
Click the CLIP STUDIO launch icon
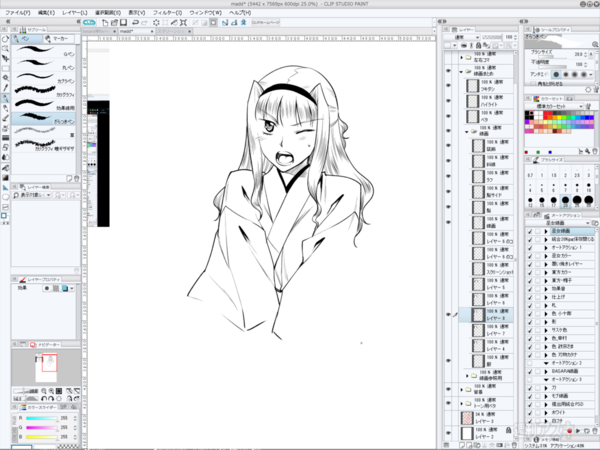tap(89, 23)
